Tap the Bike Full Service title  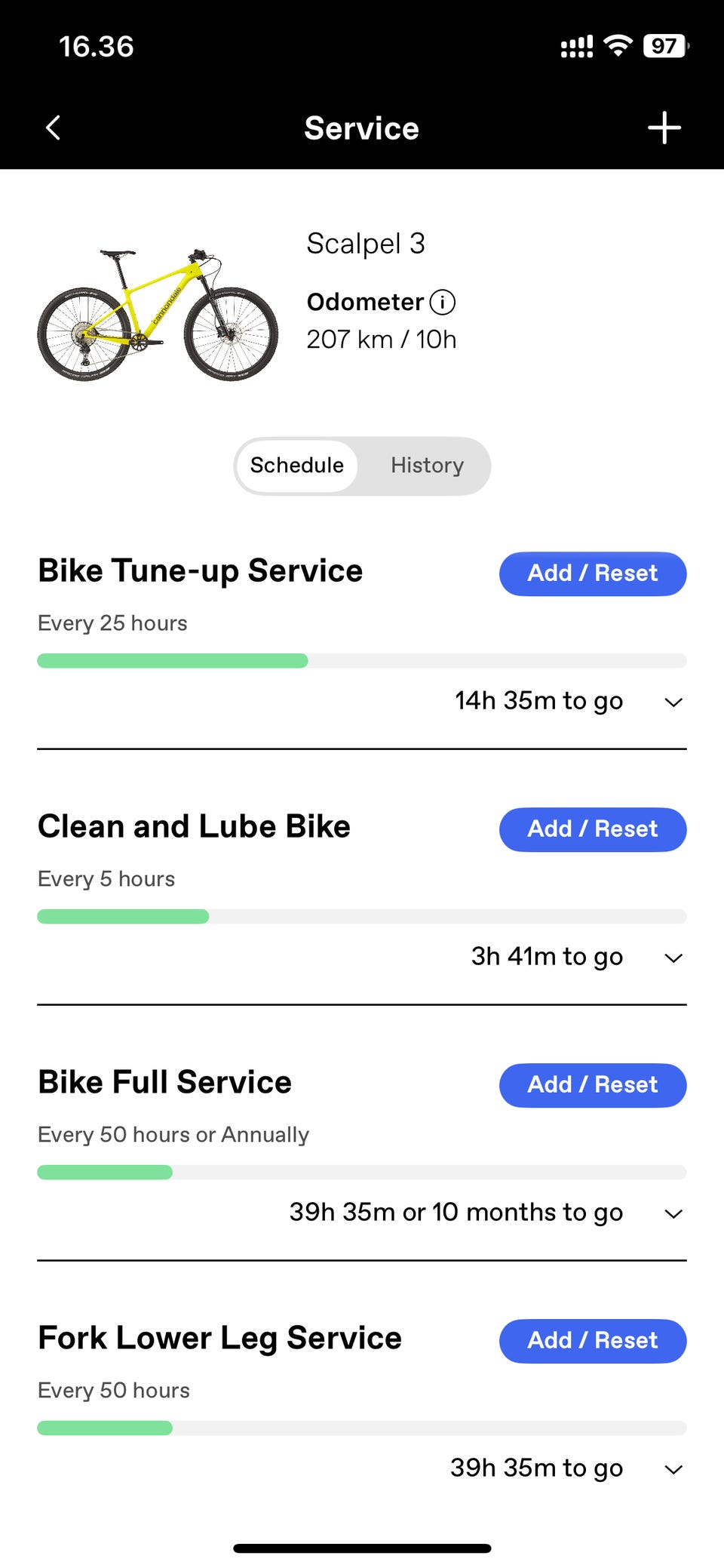pos(164,1082)
